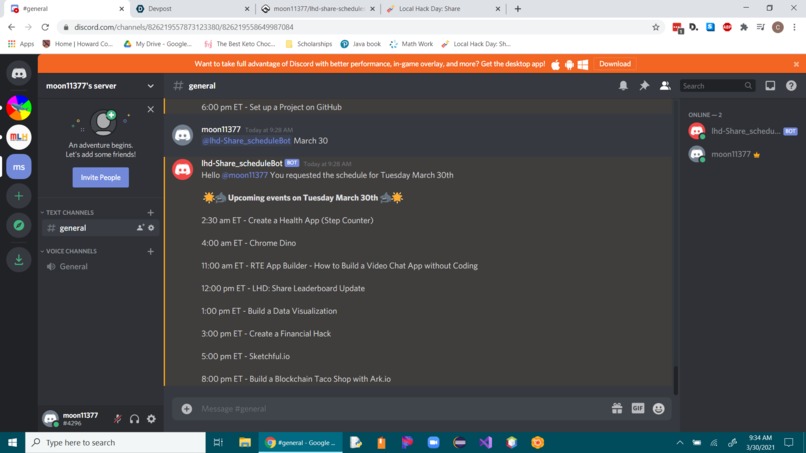This screenshot has height=453, width=806.
Task: Click the Download button in orange banner
Action: click(615, 64)
